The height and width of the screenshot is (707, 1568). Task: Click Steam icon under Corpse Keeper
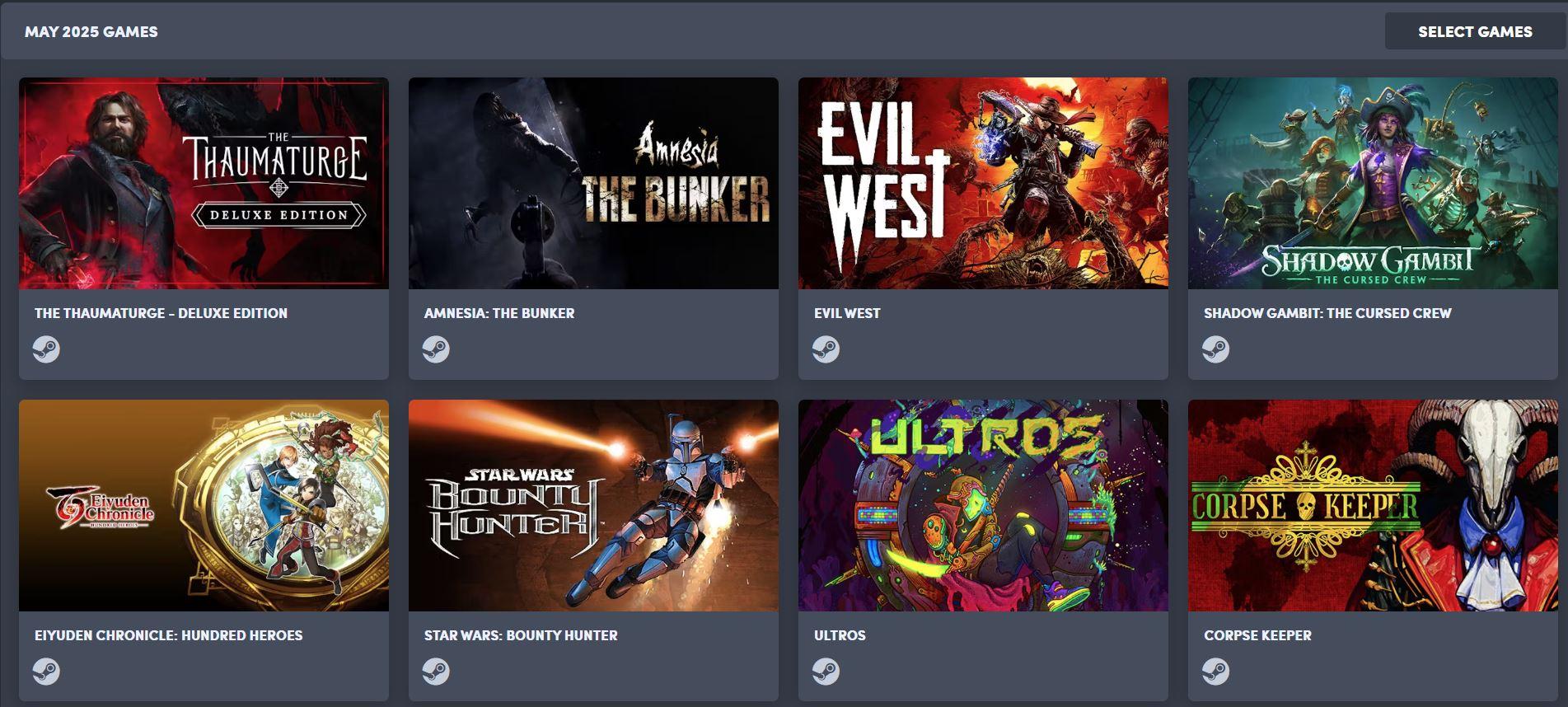pos(1215,672)
